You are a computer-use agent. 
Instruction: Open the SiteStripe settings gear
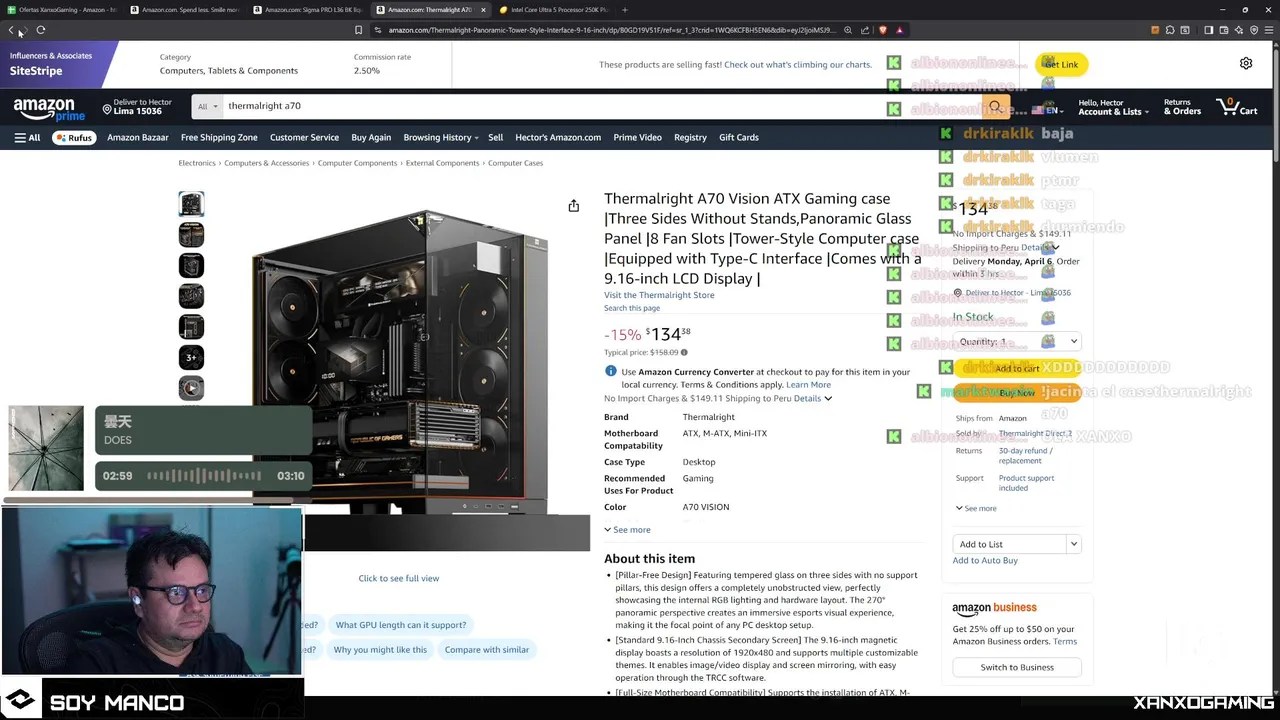point(1246,63)
